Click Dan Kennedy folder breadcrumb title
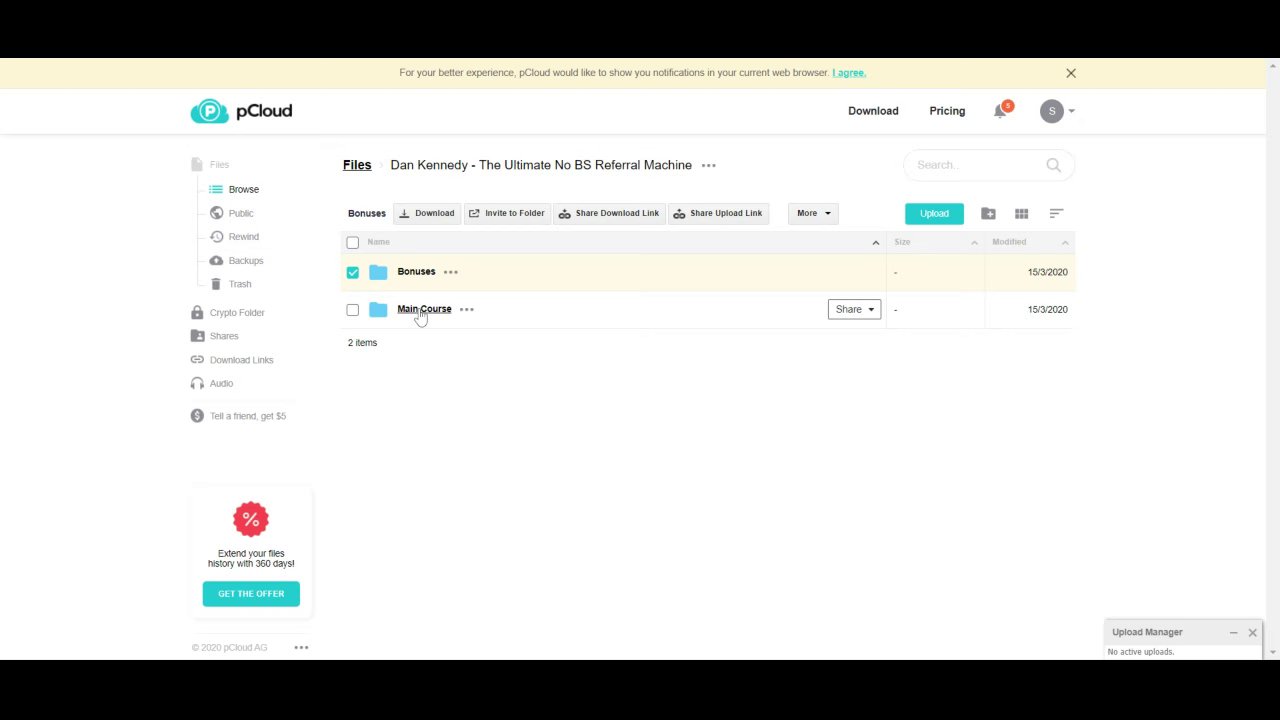 coord(541,165)
